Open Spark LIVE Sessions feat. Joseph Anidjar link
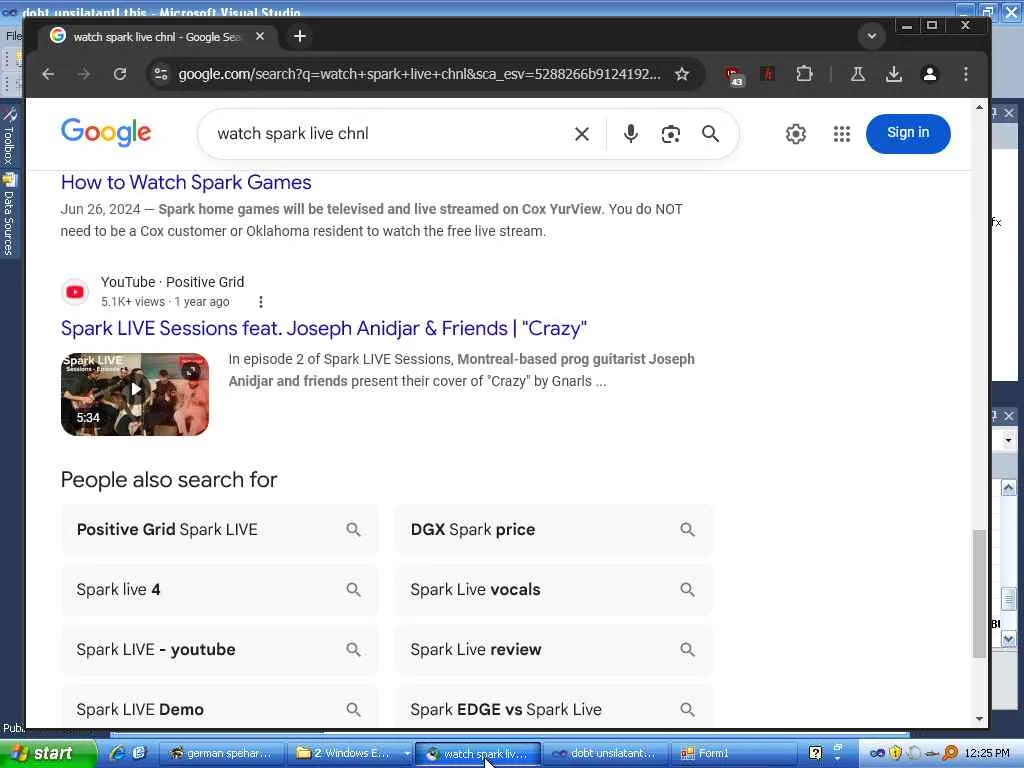This screenshot has width=1024, height=768. [x=324, y=328]
